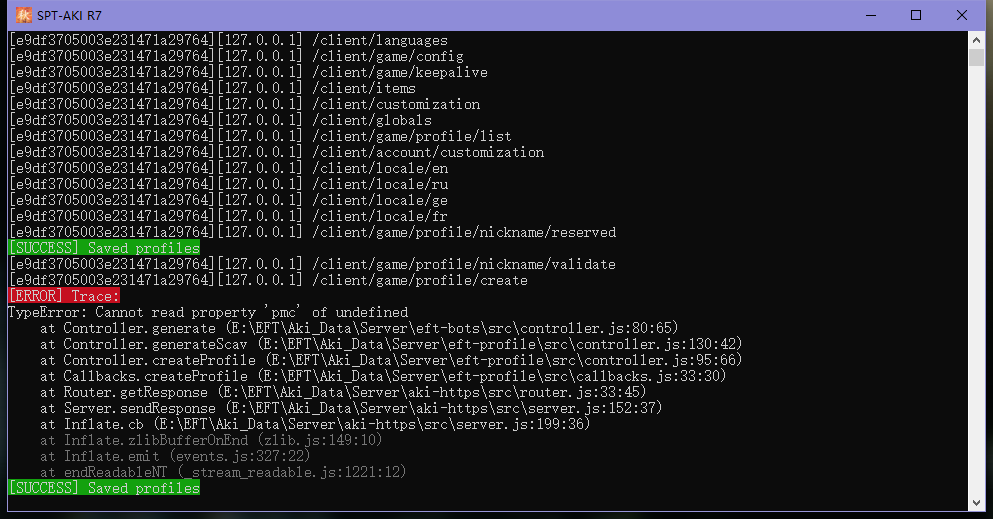Image resolution: width=993 pixels, height=519 pixels.
Task: Click the TypeError Cannot read property line
Action: tap(208, 312)
